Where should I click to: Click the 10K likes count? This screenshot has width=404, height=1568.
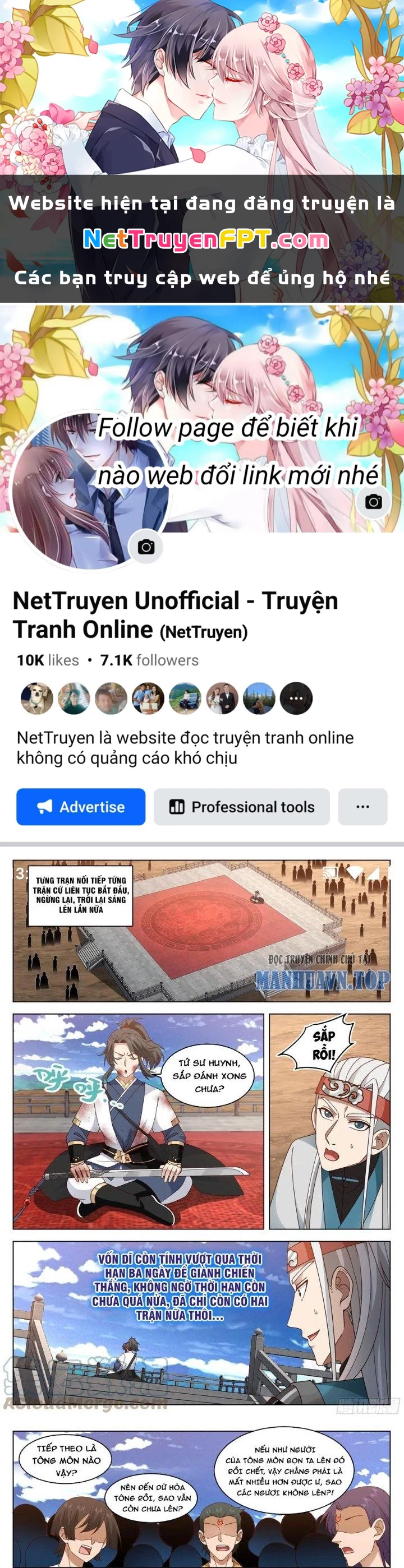(x=48, y=660)
